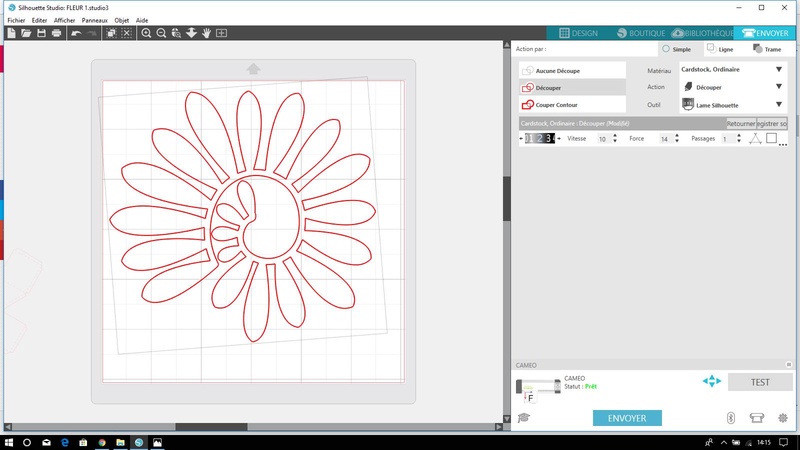Click the Enregistrer sous button
Image resolution: width=800 pixels, height=450 pixels.
coord(772,123)
